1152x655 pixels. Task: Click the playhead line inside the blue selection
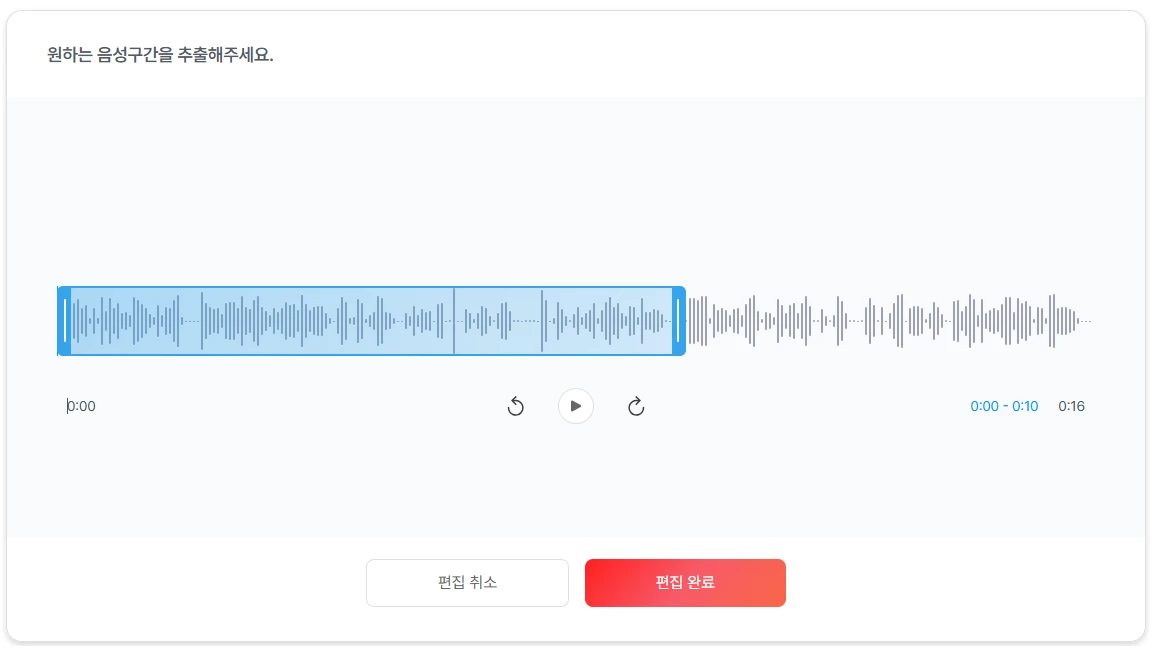pyautogui.click(x=454, y=321)
